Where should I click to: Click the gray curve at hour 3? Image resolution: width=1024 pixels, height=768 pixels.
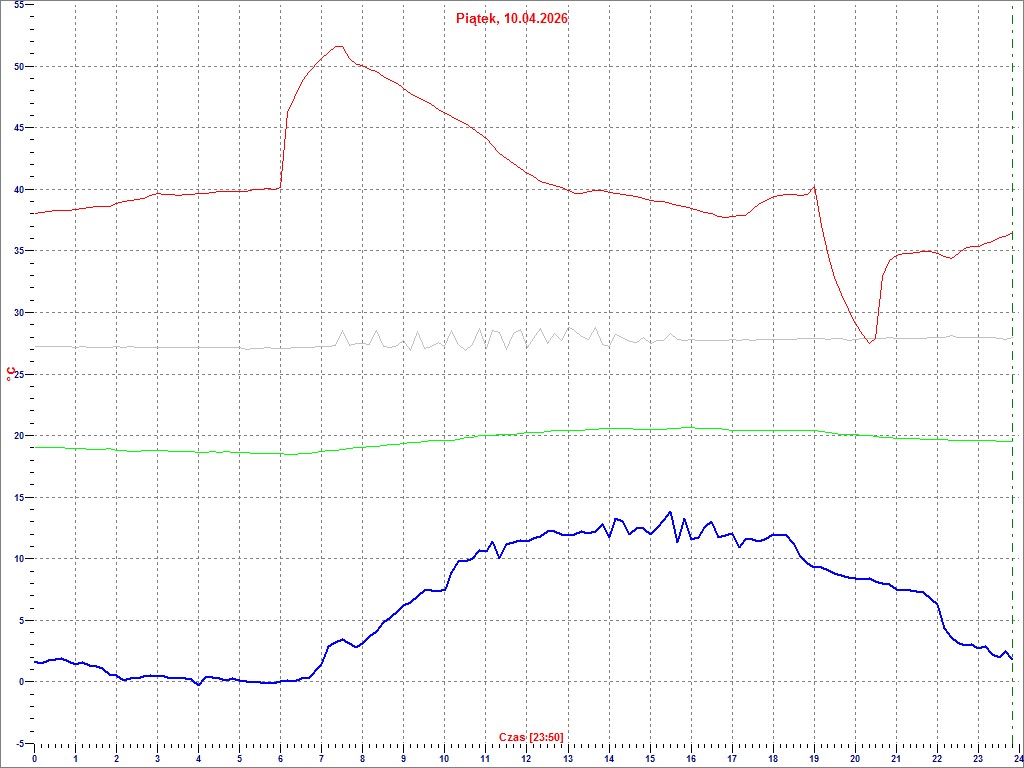coord(157,347)
